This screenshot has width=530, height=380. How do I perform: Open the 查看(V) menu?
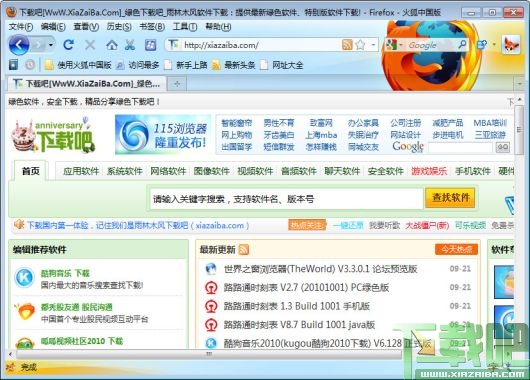(x=86, y=27)
